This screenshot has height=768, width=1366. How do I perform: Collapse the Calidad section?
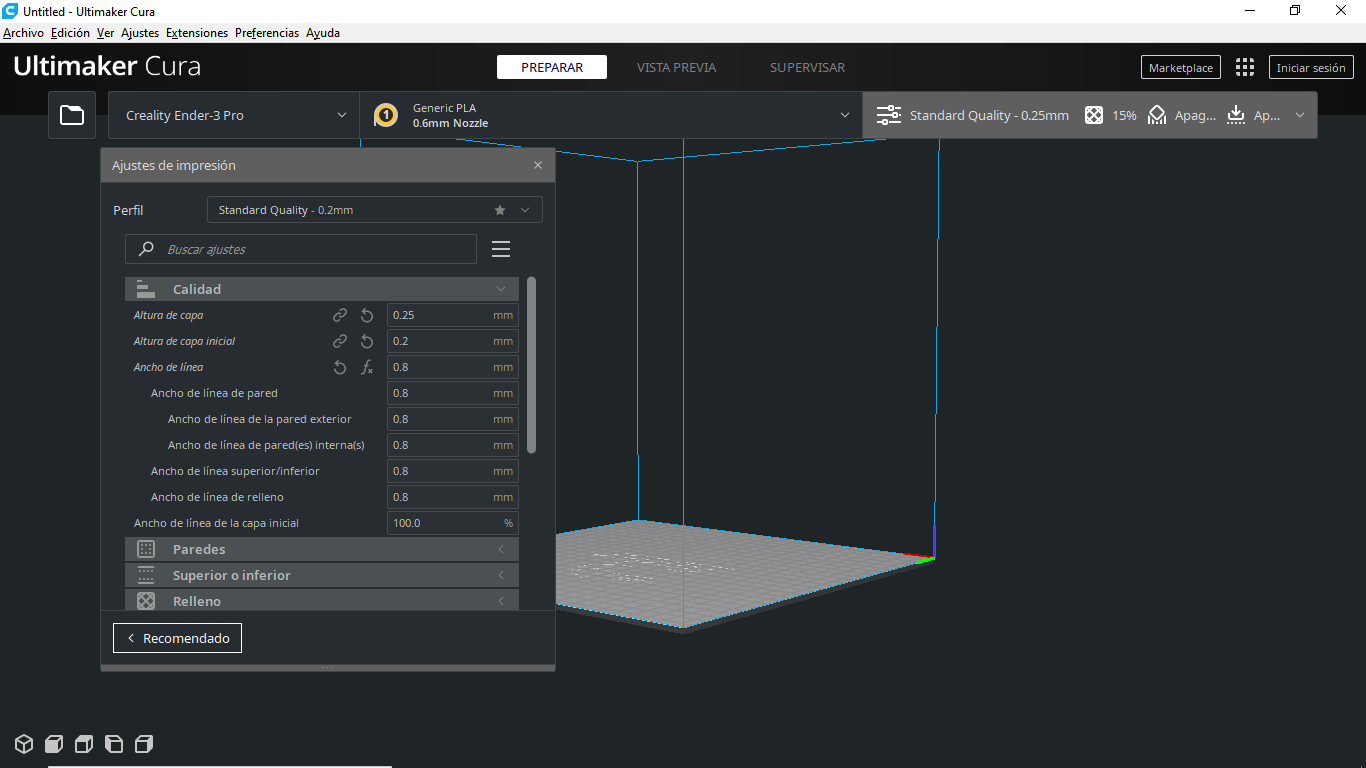[322, 289]
